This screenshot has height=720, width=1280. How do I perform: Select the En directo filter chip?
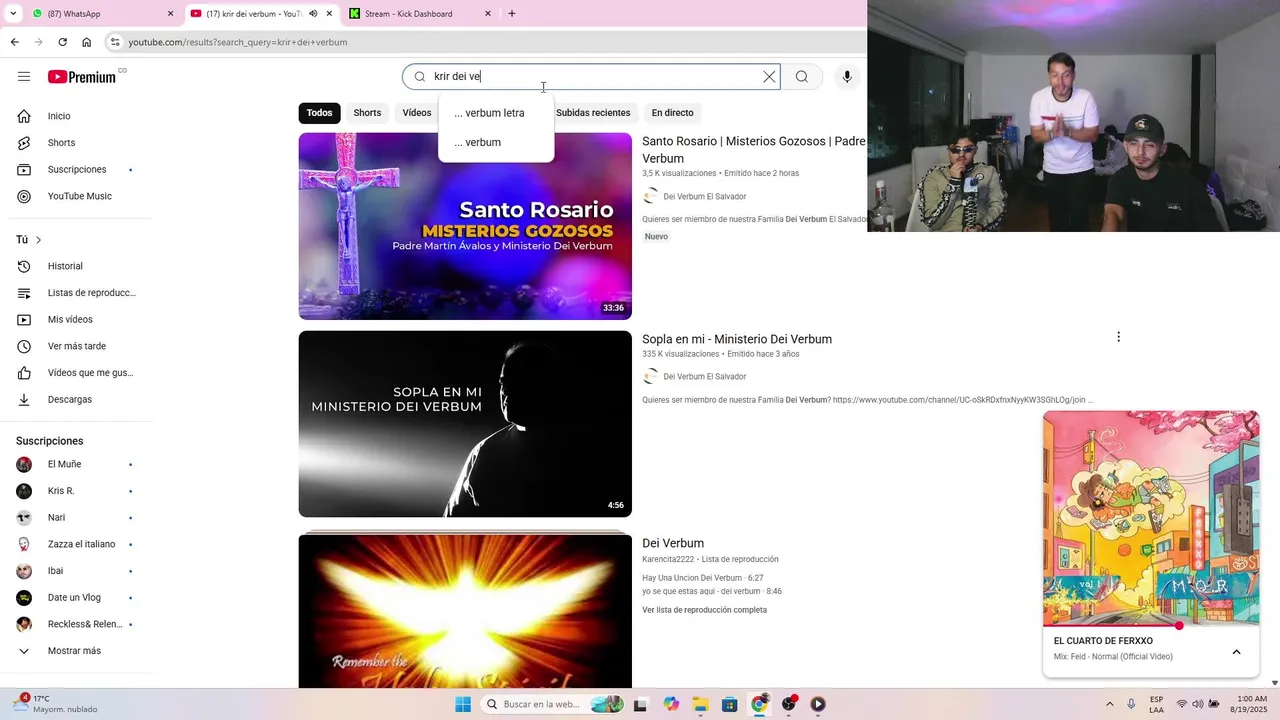672,113
